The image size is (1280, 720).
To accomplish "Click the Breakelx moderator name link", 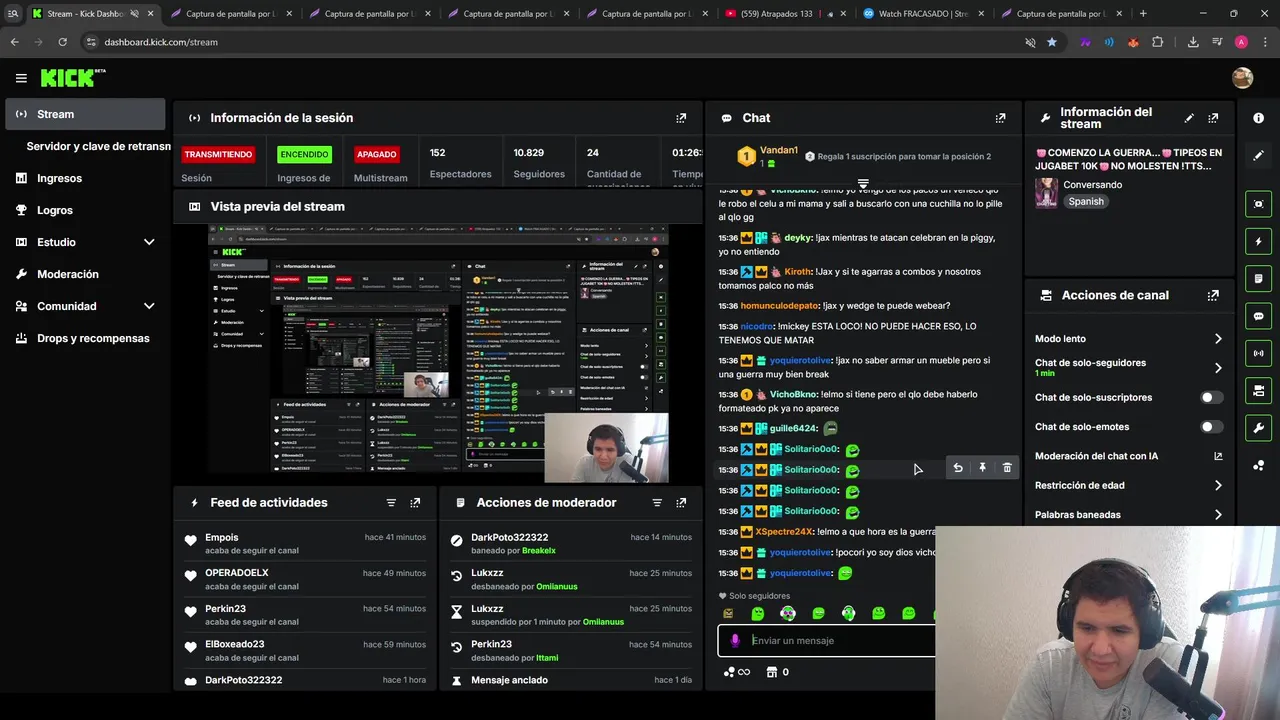I will (538, 551).
